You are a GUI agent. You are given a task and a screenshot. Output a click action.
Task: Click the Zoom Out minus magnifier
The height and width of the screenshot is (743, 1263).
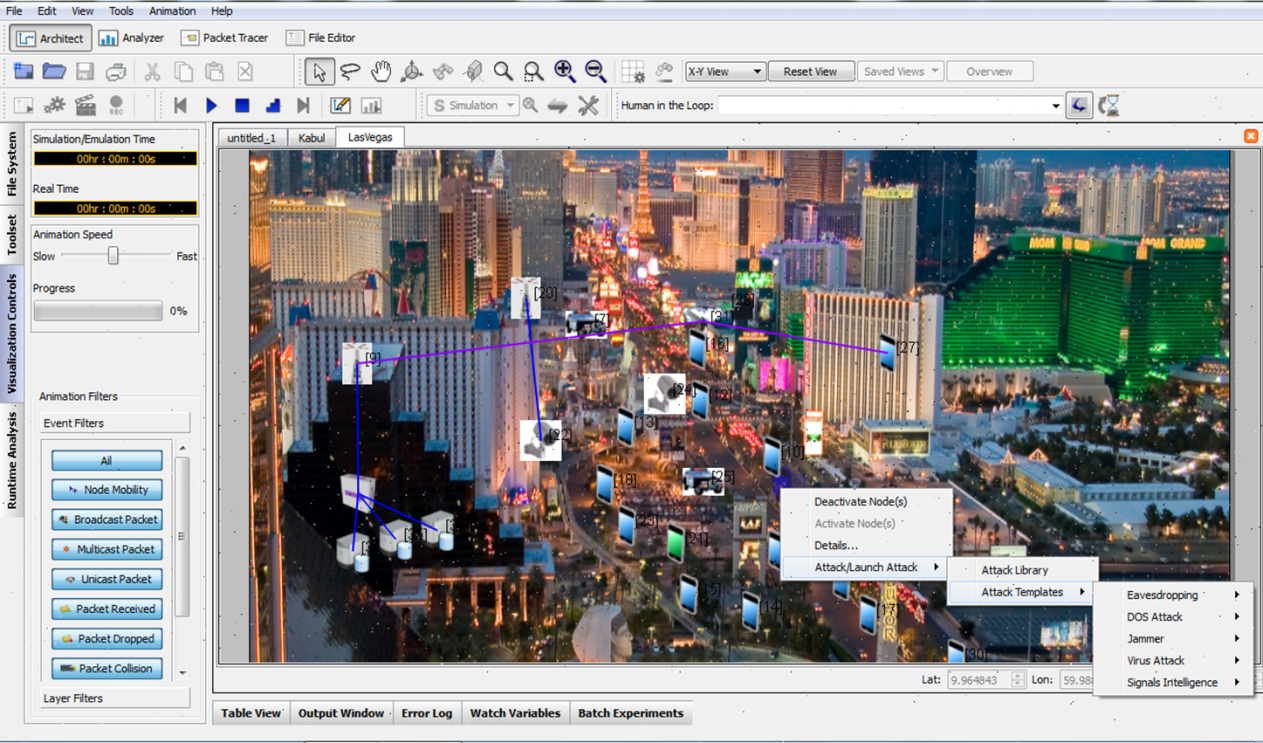click(x=595, y=71)
